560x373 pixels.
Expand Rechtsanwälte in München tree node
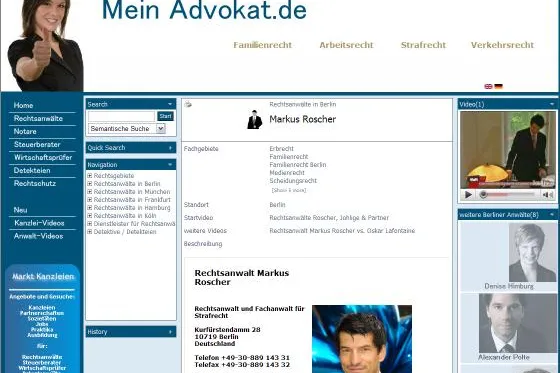tap(90, 192)
